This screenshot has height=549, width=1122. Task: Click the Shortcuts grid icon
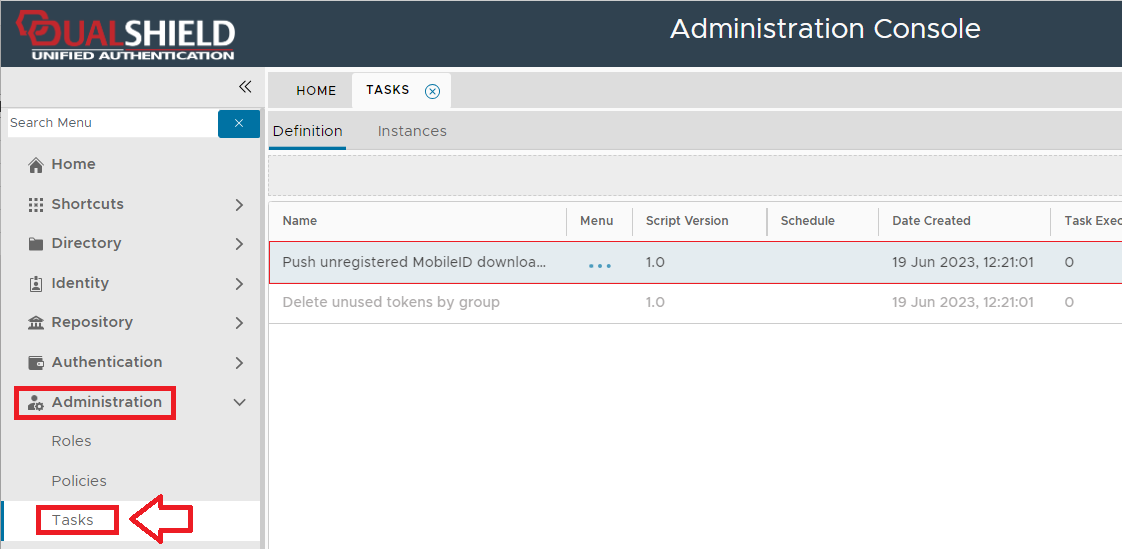pos(36,204)
